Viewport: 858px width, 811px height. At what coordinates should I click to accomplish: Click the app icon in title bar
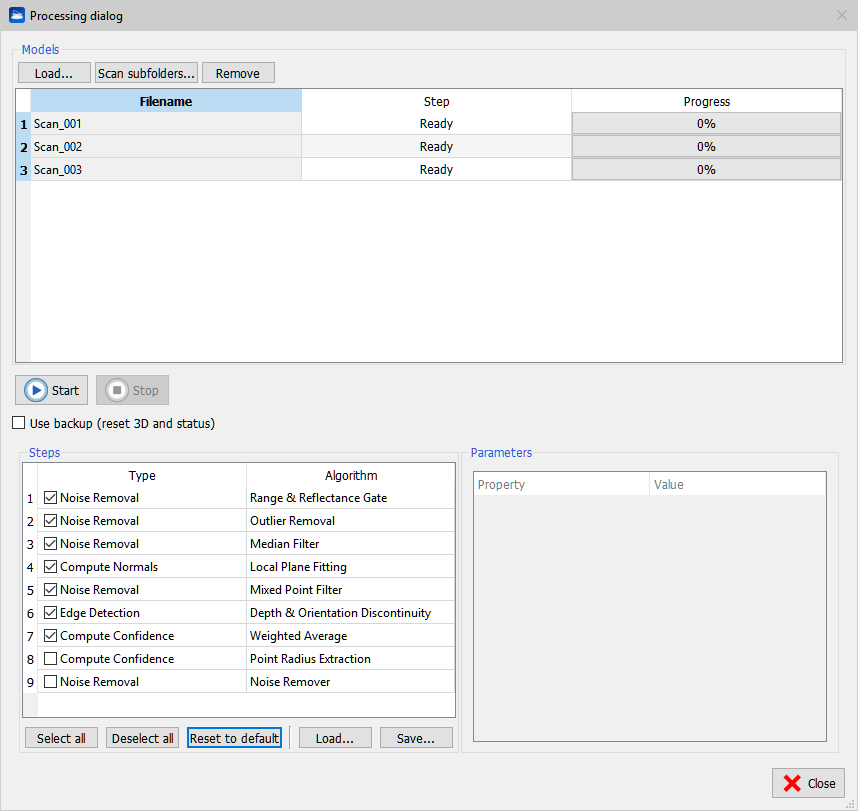pyautogui.click(x=17, y=16)
